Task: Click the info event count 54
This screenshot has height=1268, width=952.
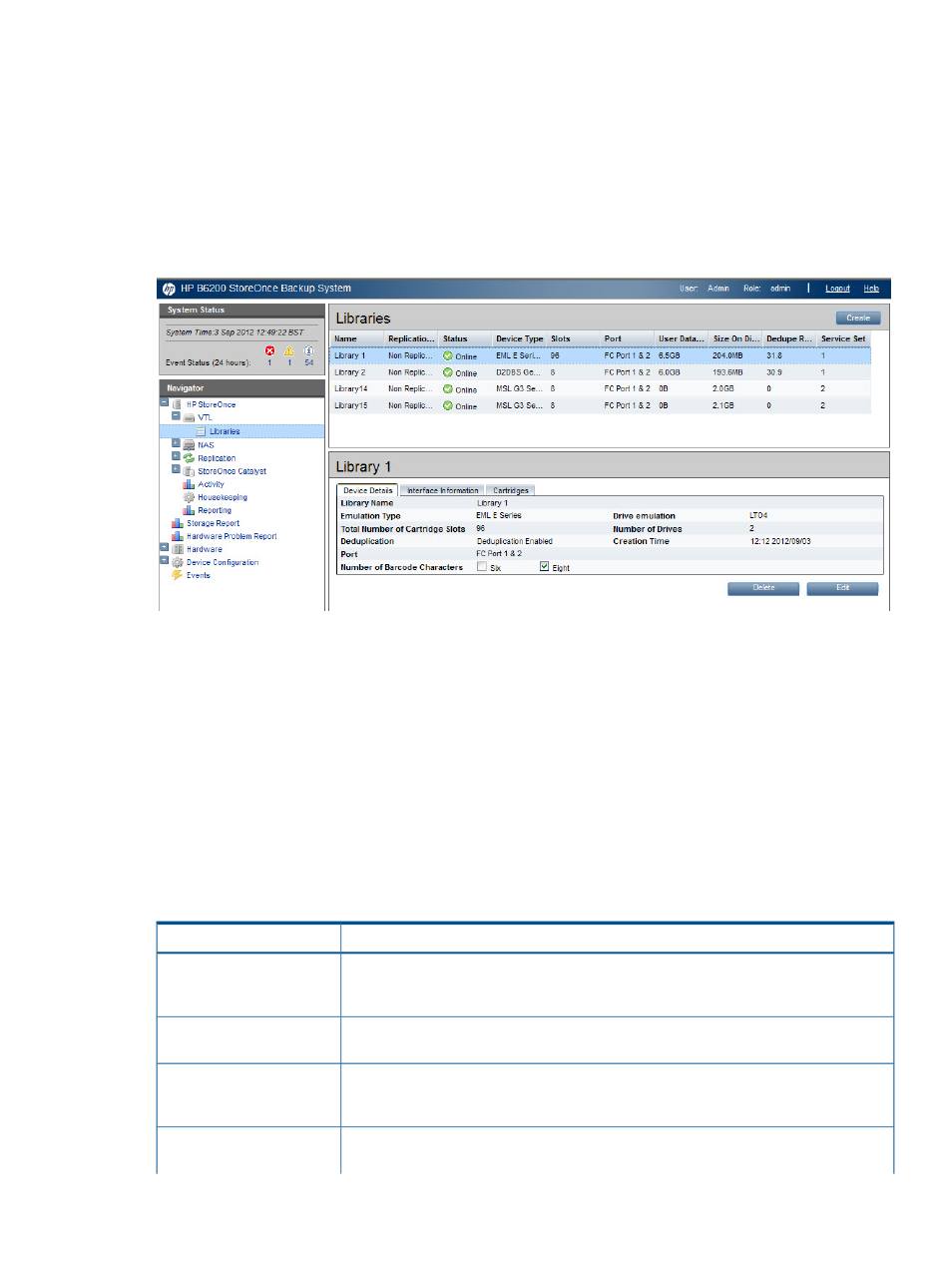Action: click(x=309, y=362)
